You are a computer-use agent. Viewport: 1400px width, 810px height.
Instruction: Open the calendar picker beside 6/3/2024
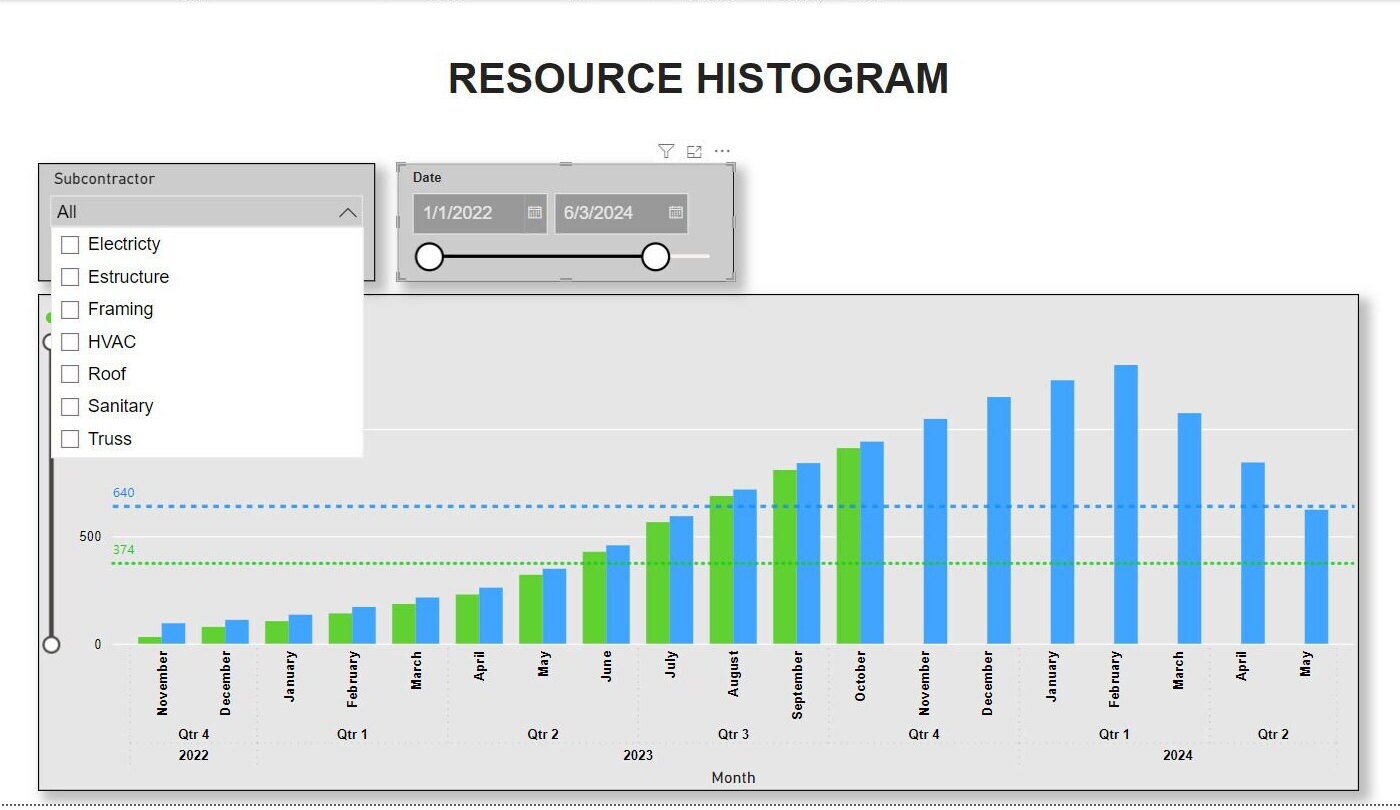click(x=675, y=212)
